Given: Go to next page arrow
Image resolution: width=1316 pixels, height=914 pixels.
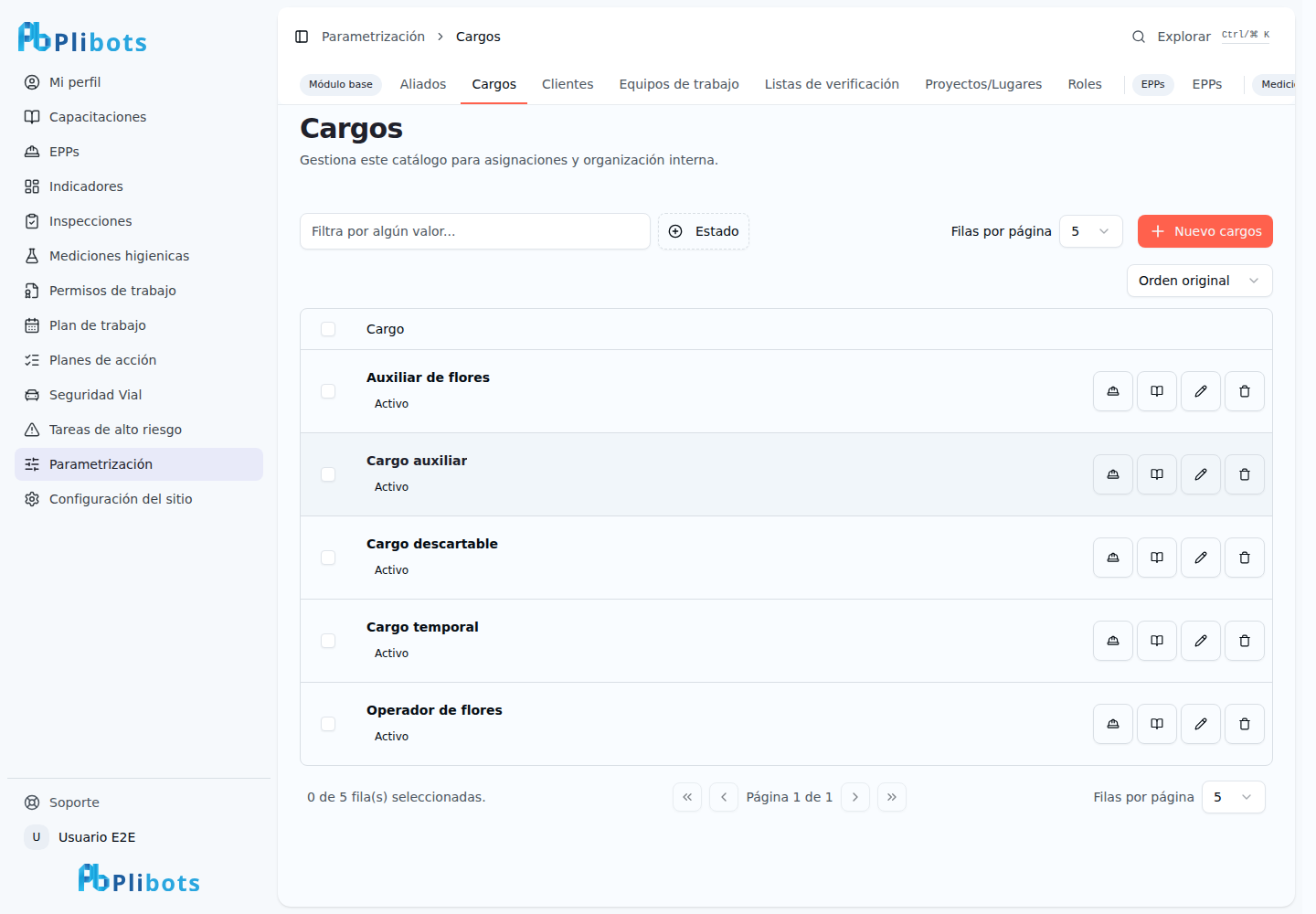Looking at the screenshot, I should 855,797.
